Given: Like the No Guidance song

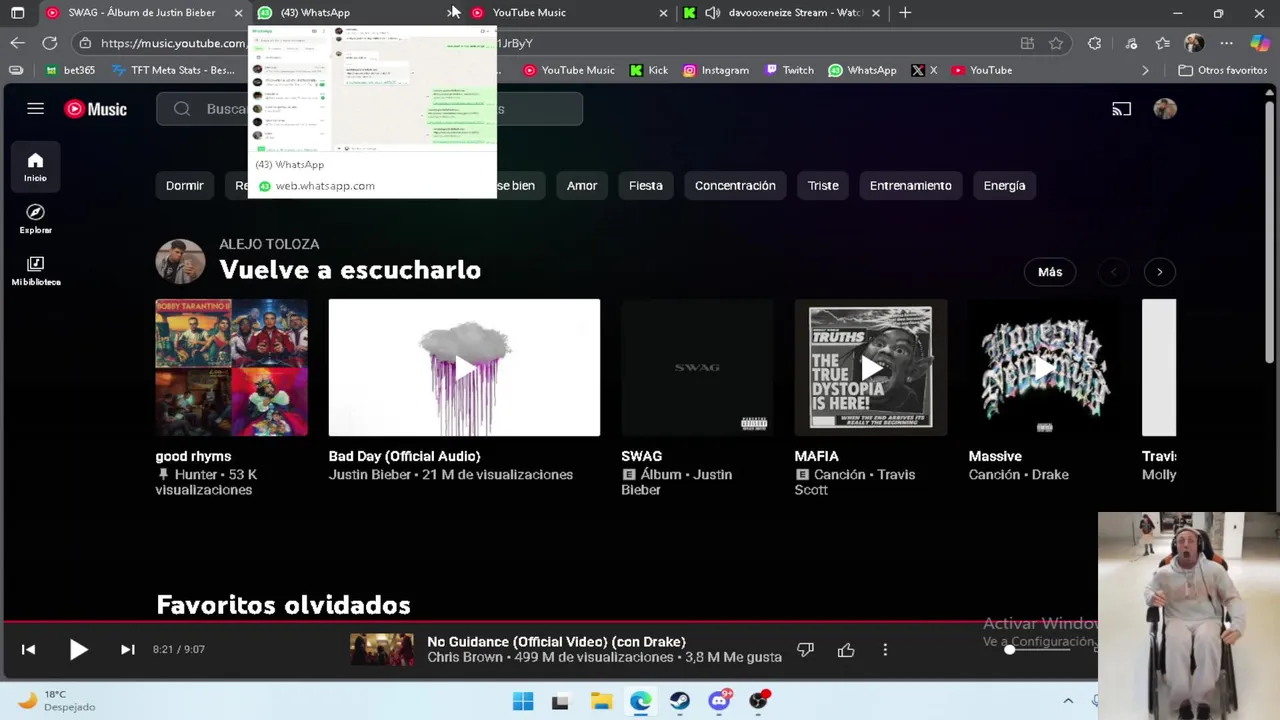Looking at the screenshot, I should pos(846,650).
